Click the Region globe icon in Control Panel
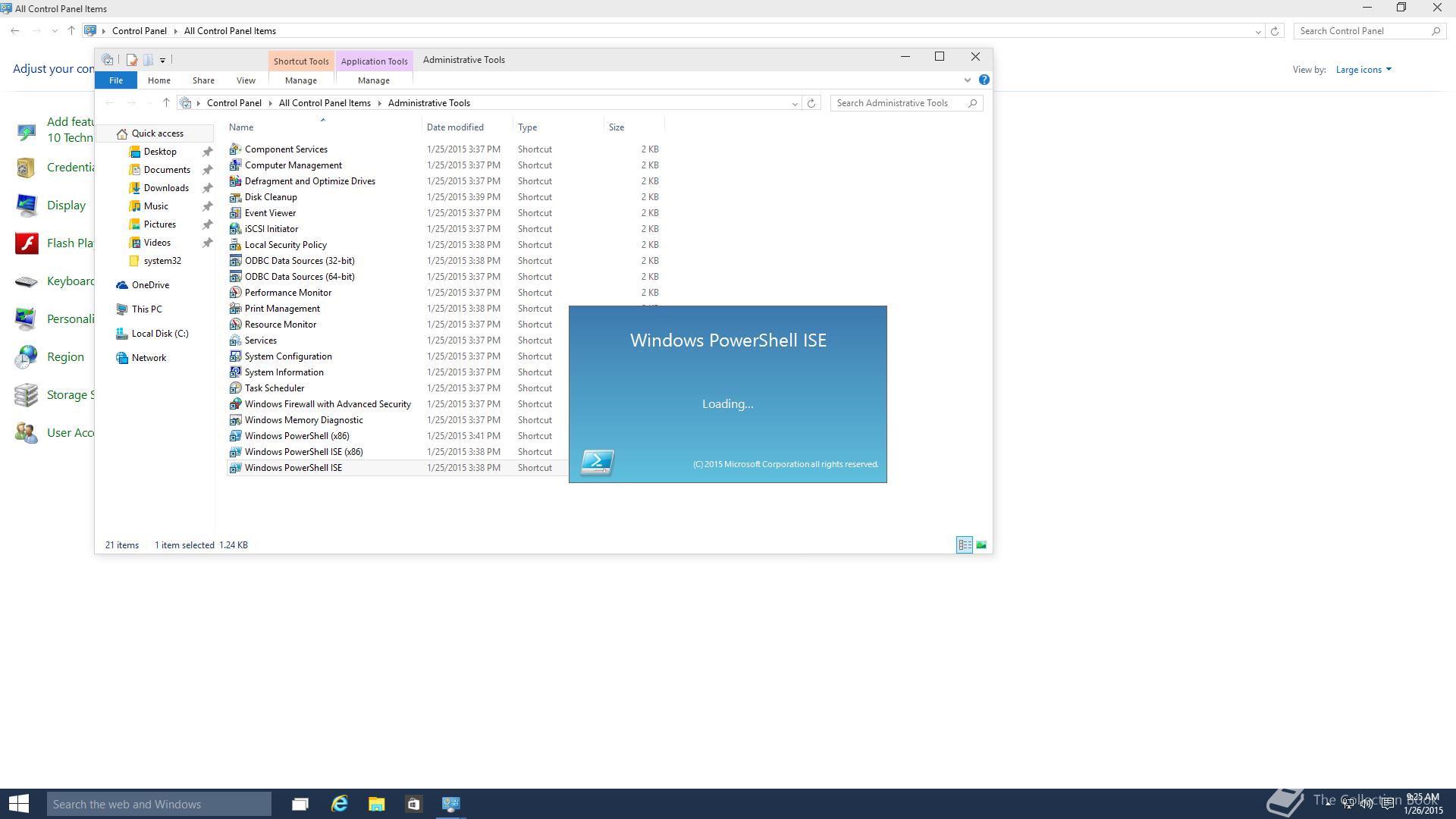The height and width of the screenshot is (819, 1456). (x=27, y=357)
